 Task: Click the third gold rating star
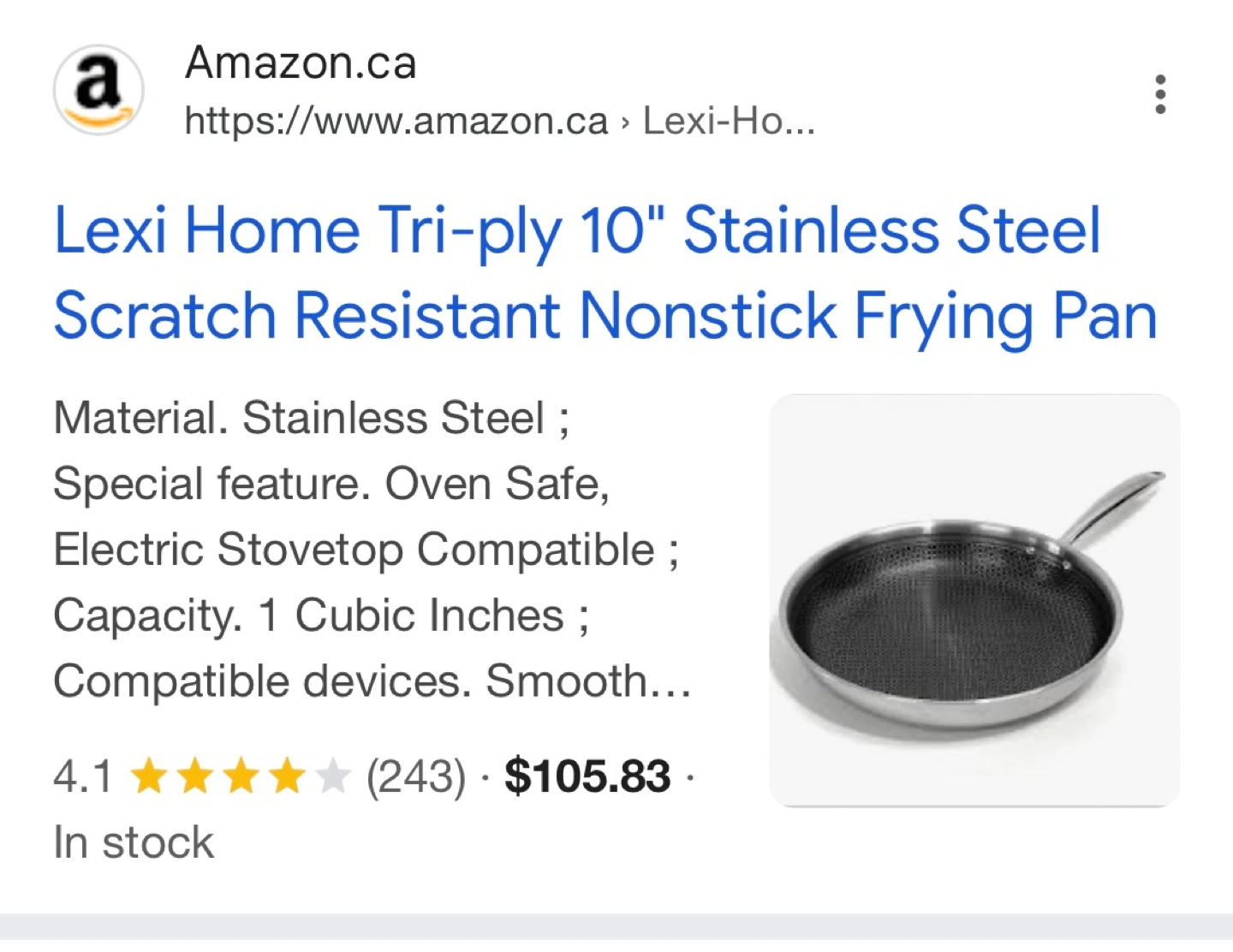click(x=241, y=776)
